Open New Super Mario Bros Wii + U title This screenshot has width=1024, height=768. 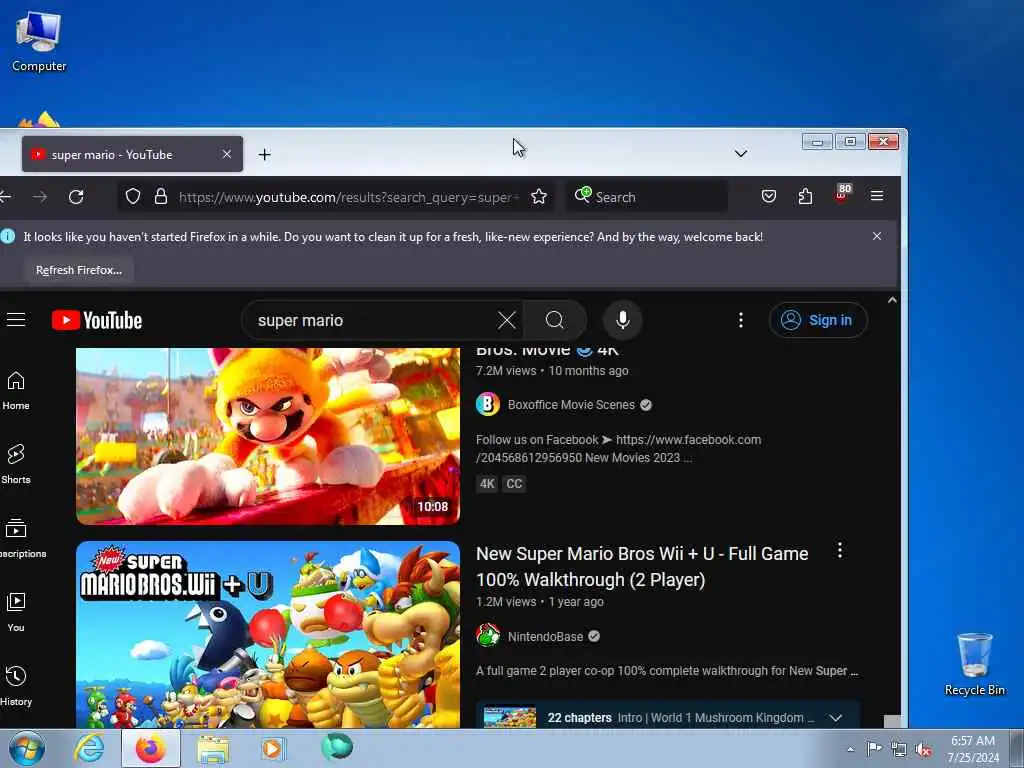(642, 566)
